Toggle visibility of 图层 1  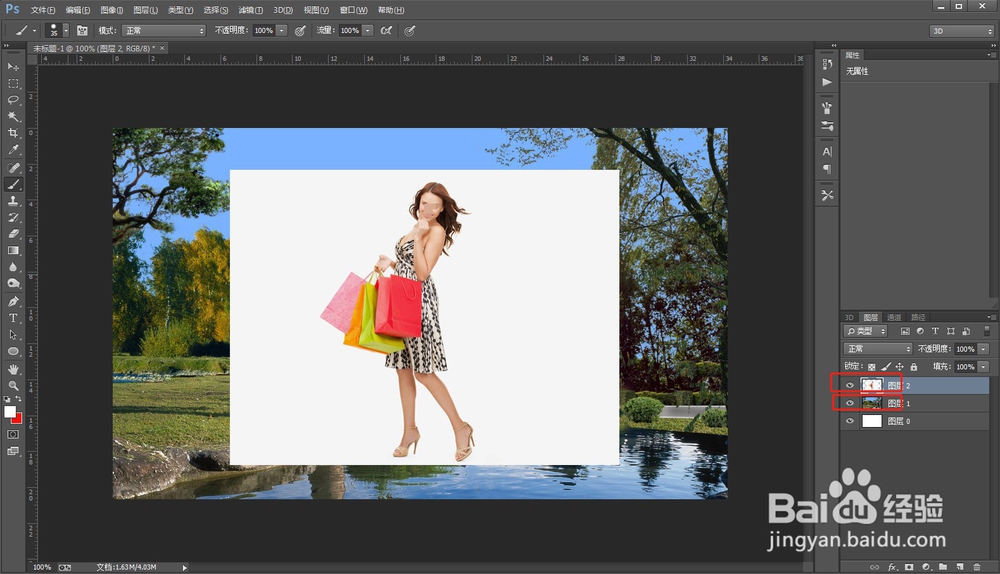click(x=850, y=403)
